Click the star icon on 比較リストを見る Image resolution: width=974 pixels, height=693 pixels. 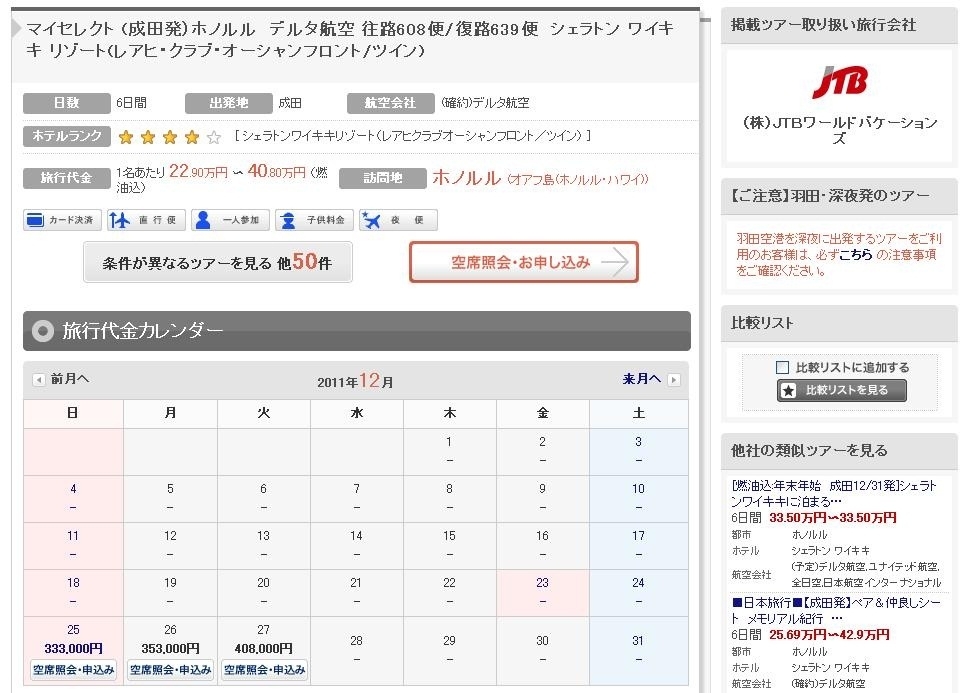[x=788, y=391]
